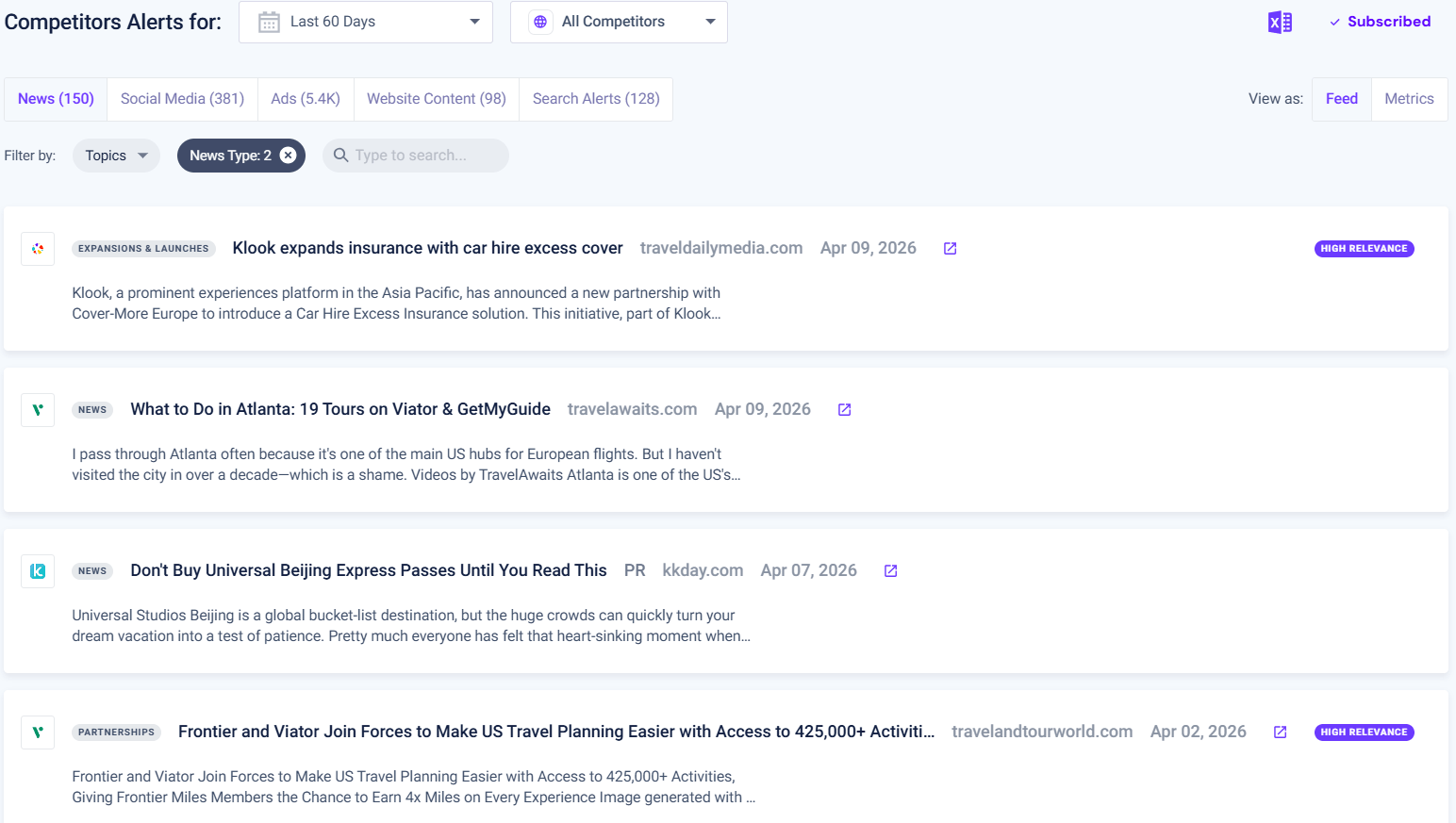The width and height of the screenshot is (1456, 823).
Task: Switch to Website Content (98) tab
Action: pos(437,99)
